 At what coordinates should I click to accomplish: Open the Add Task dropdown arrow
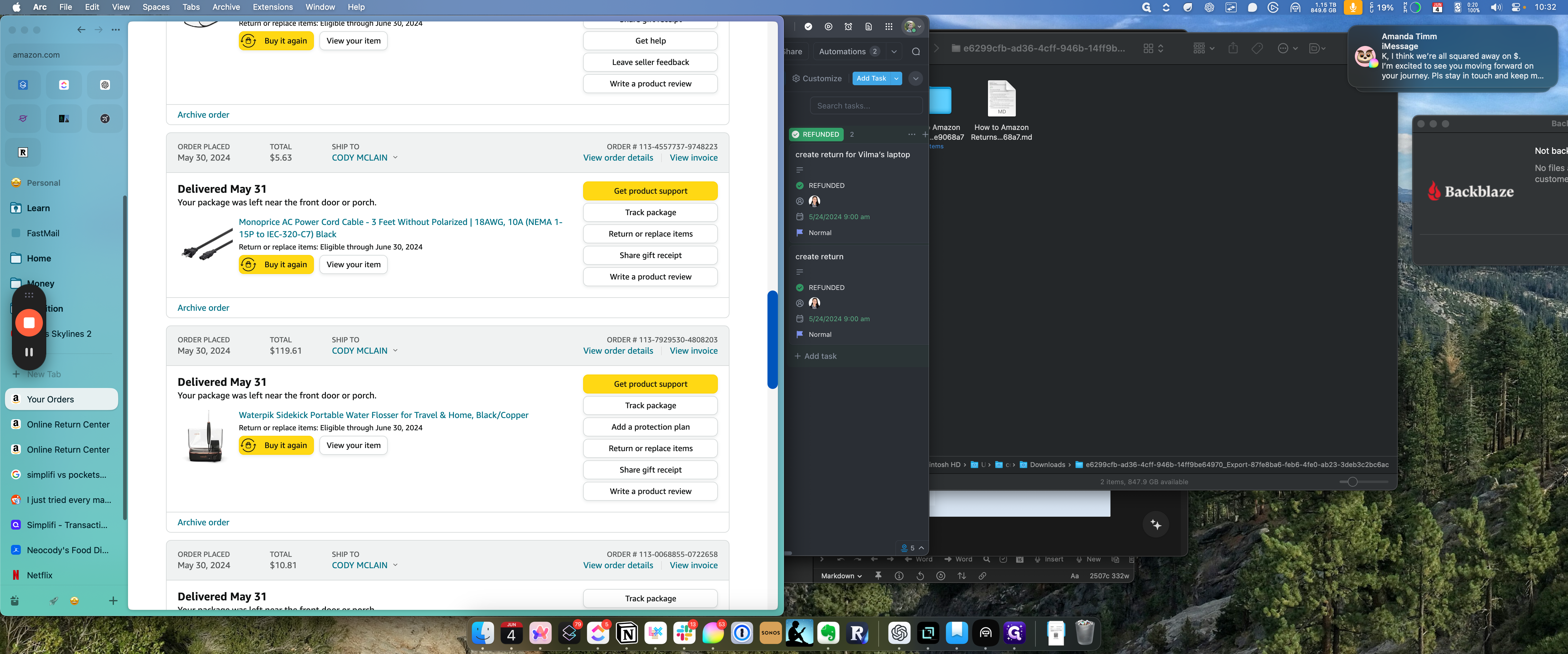(897, 78)
